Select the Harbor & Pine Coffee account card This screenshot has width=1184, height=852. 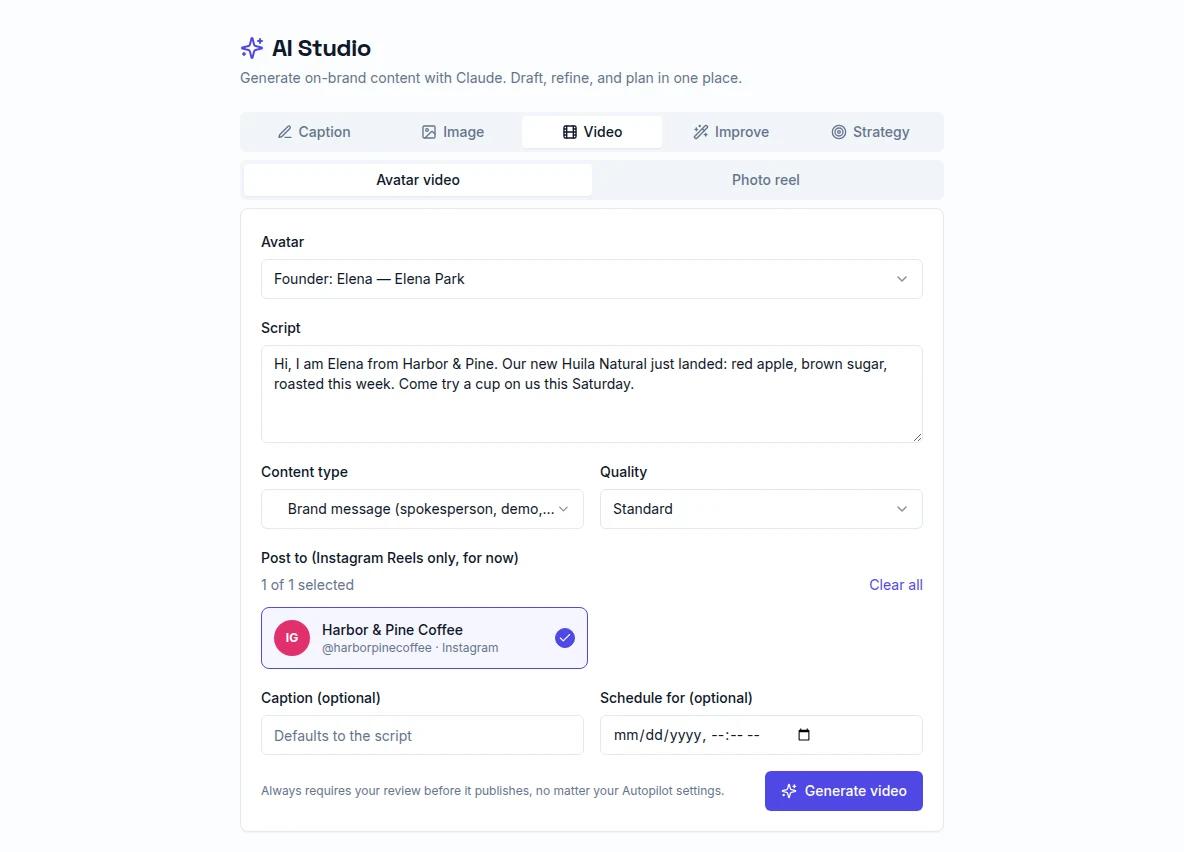coord(424,638)
